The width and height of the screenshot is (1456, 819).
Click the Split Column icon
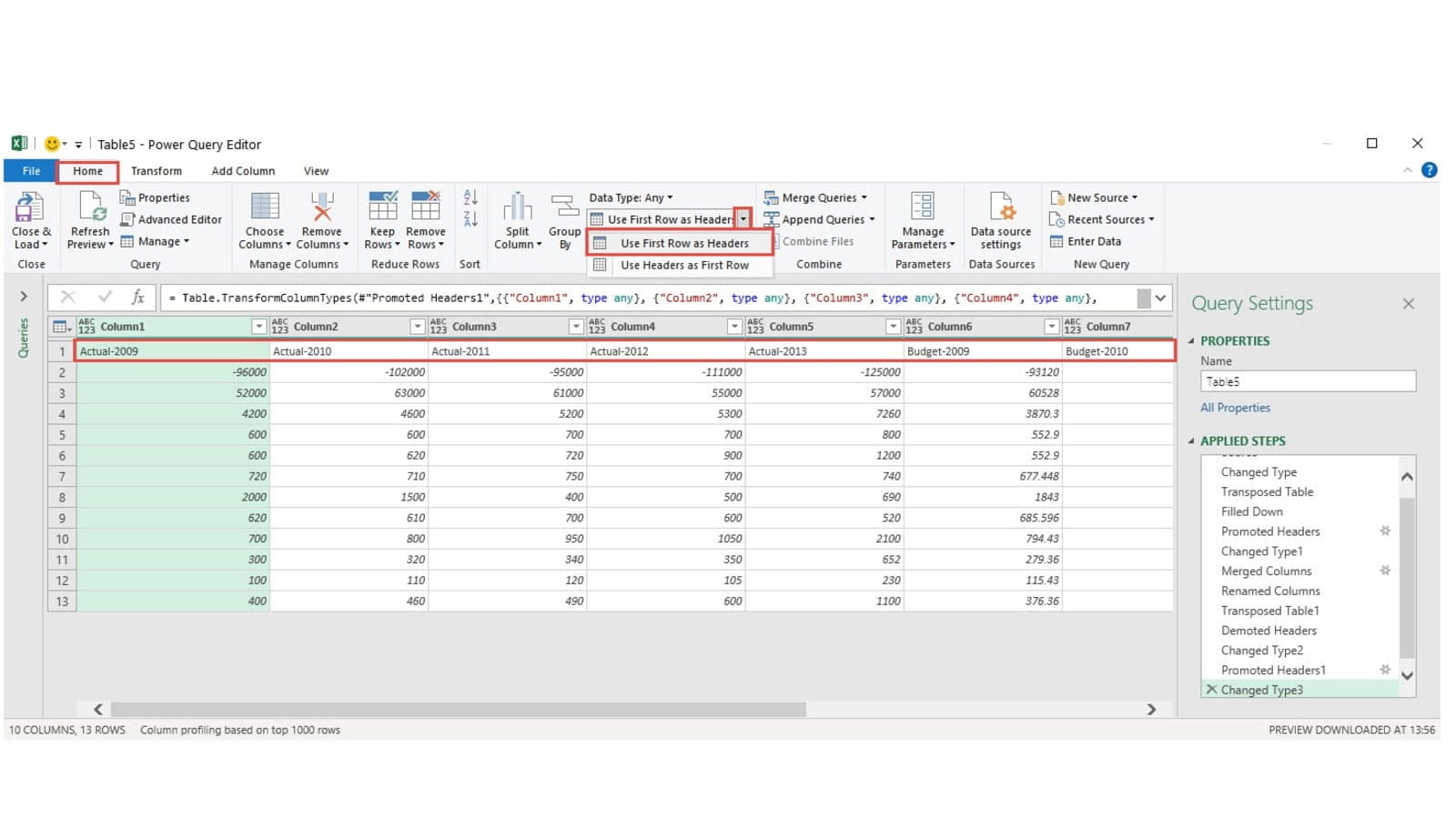[x=517, y=207]
